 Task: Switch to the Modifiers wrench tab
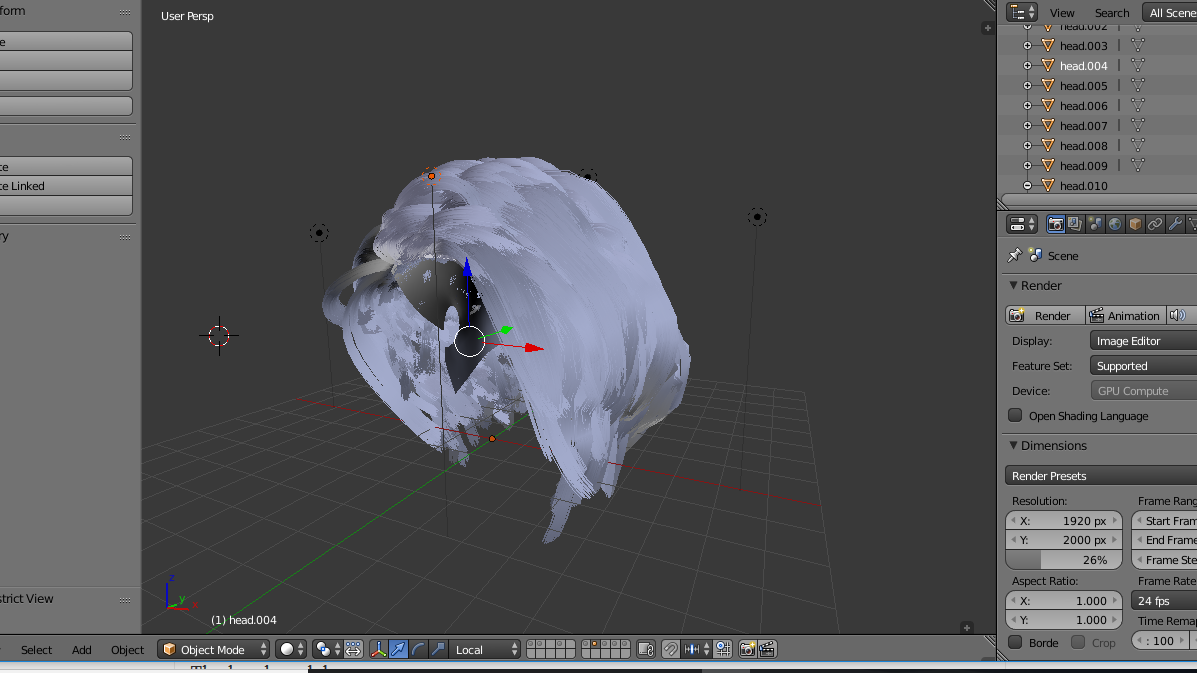[1174, 224]
